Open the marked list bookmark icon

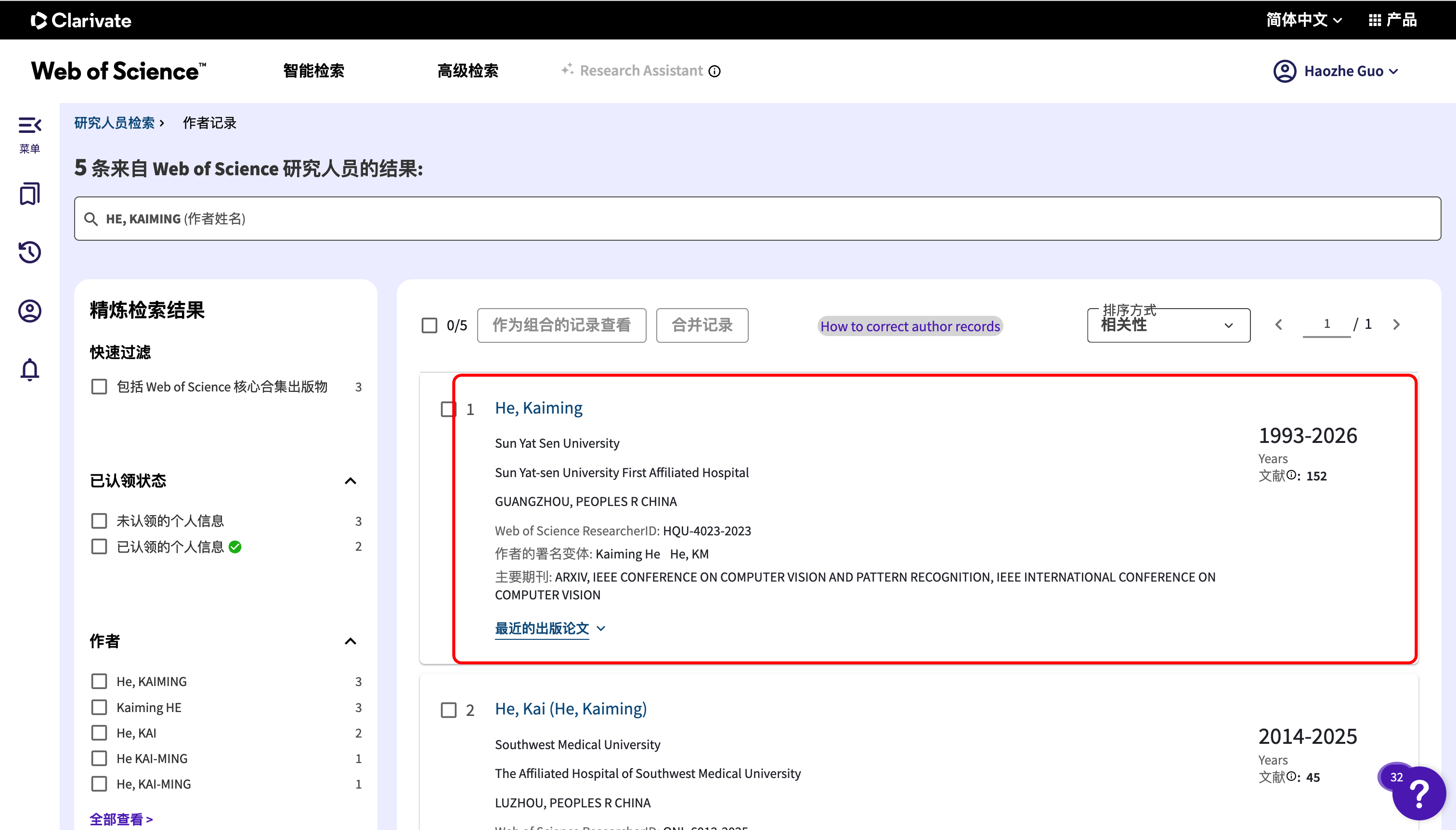30,194
